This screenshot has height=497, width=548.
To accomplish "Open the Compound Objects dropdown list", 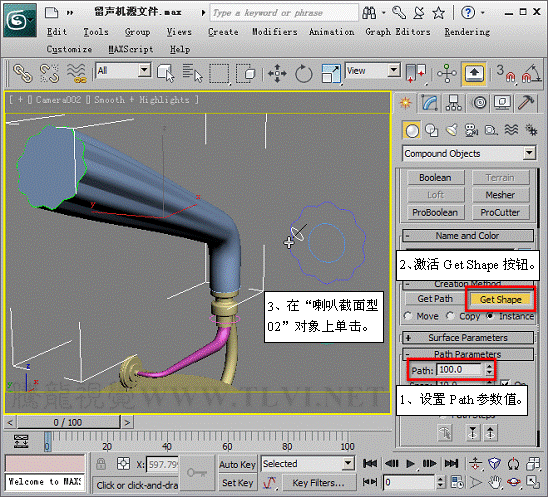I will pyautogui.click(x=530, y=153).
